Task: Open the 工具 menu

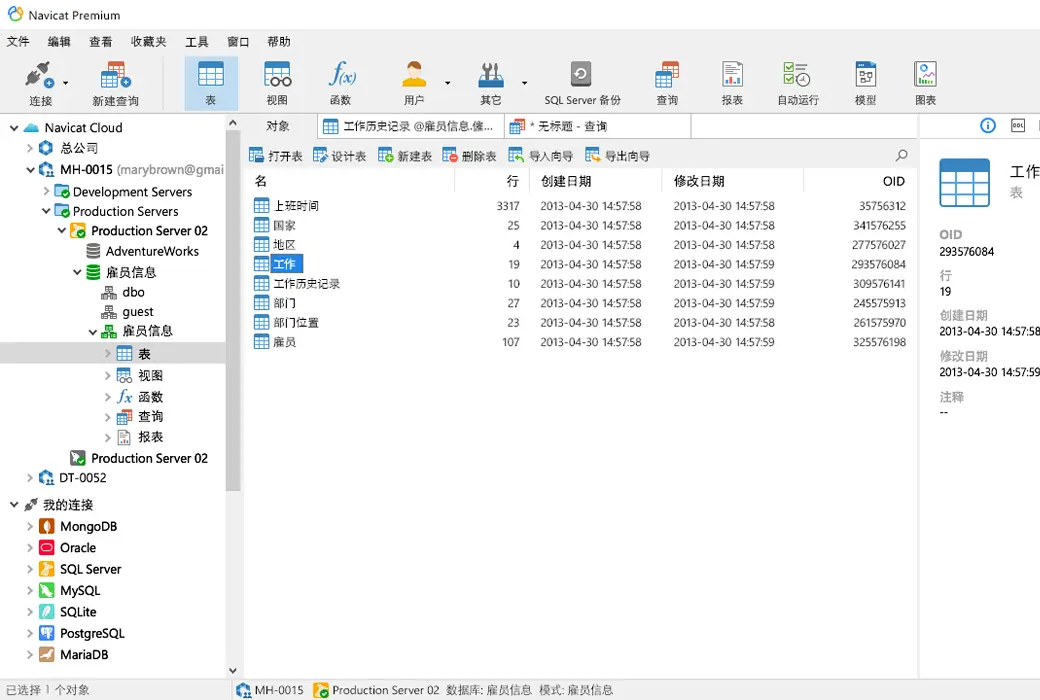Action: (x=196, y=42)
